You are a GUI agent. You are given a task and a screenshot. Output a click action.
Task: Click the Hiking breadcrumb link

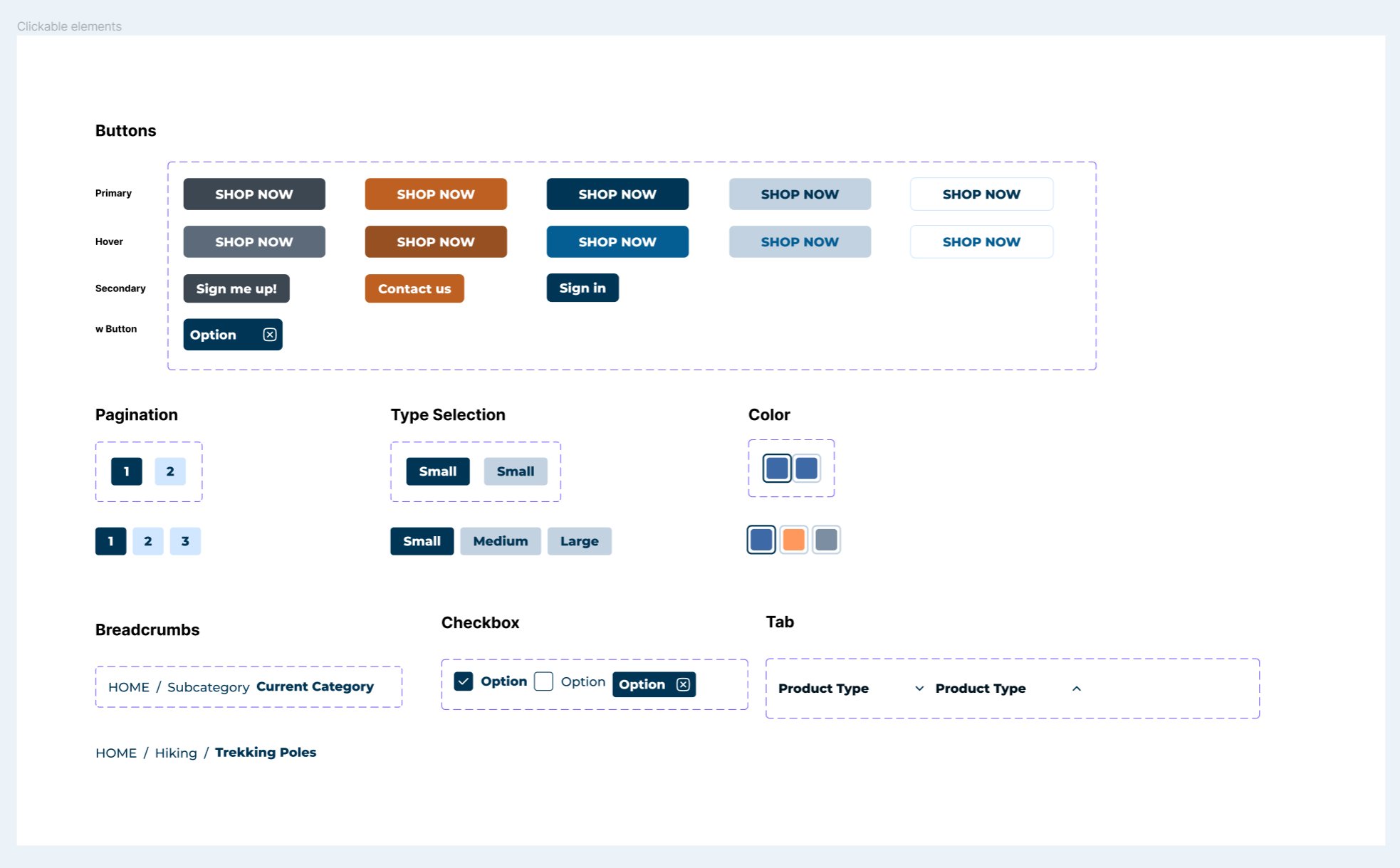pos(176,753)
